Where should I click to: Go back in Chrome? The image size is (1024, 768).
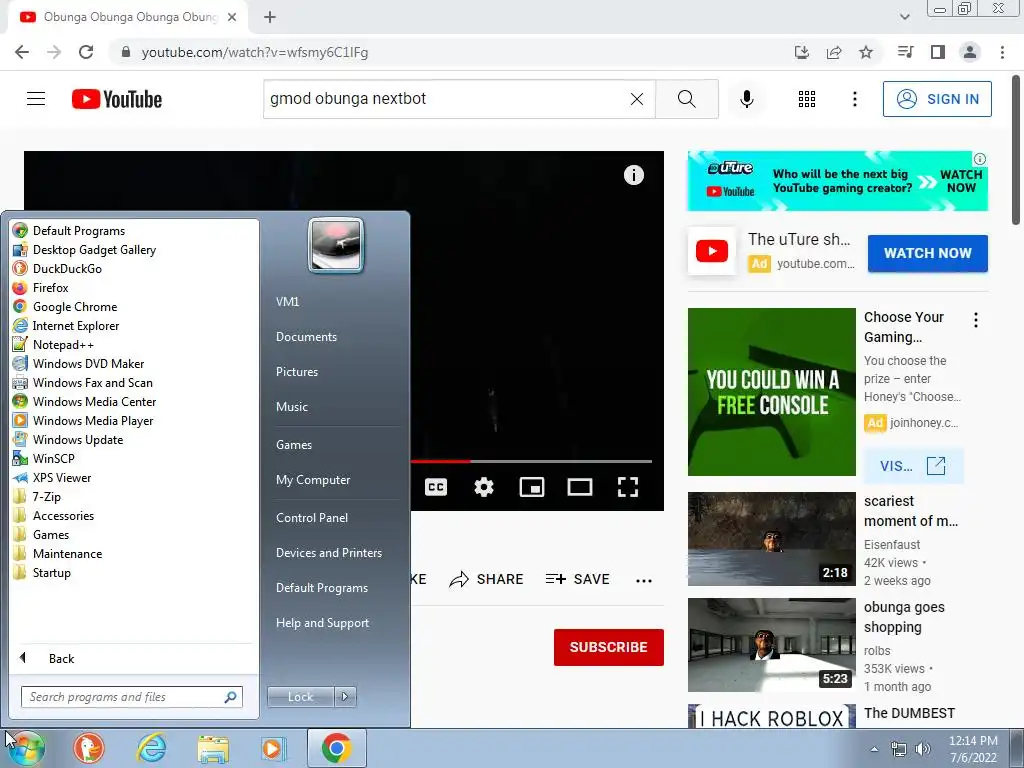pos(22,52)
